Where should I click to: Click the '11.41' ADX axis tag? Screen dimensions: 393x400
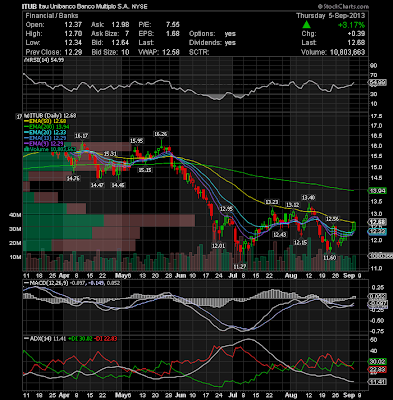pyautogui.click(x=377, y=382)
